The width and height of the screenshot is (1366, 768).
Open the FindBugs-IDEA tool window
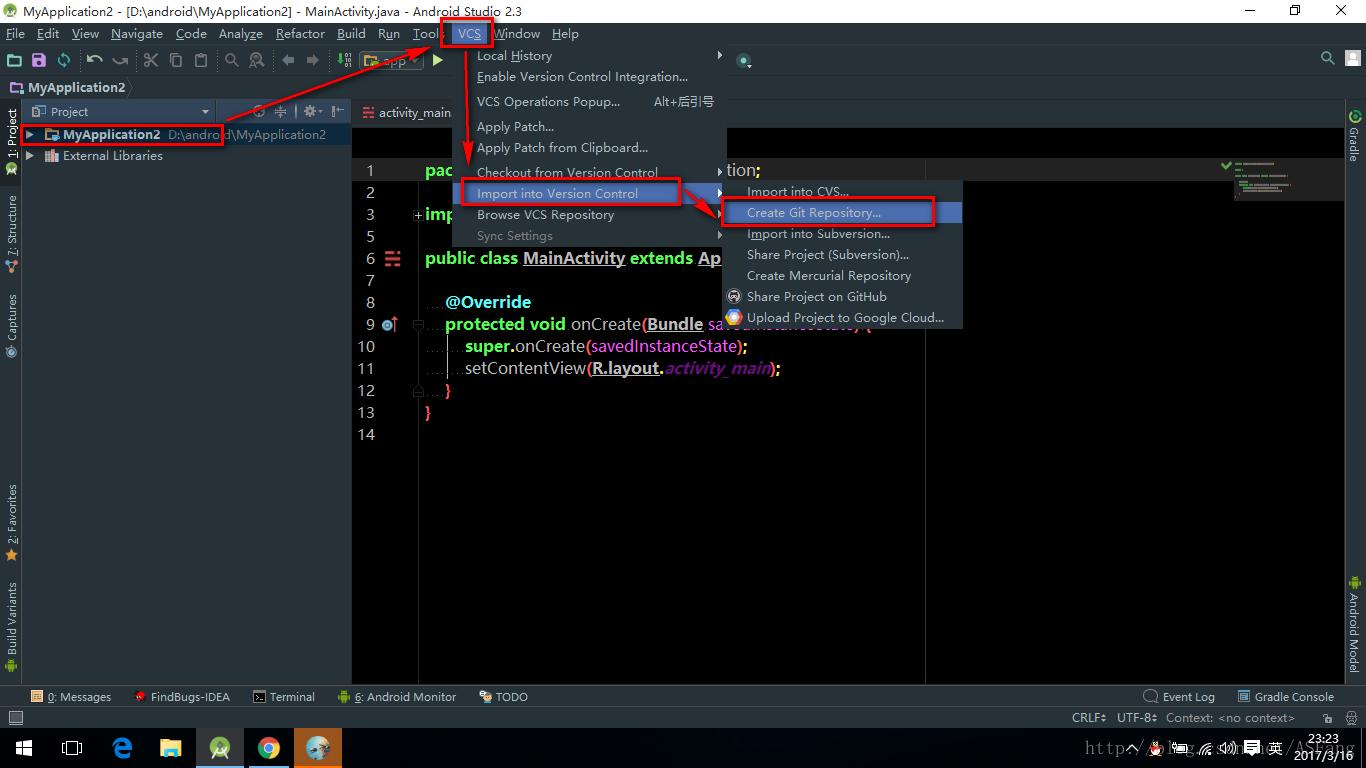click(182, 697)
